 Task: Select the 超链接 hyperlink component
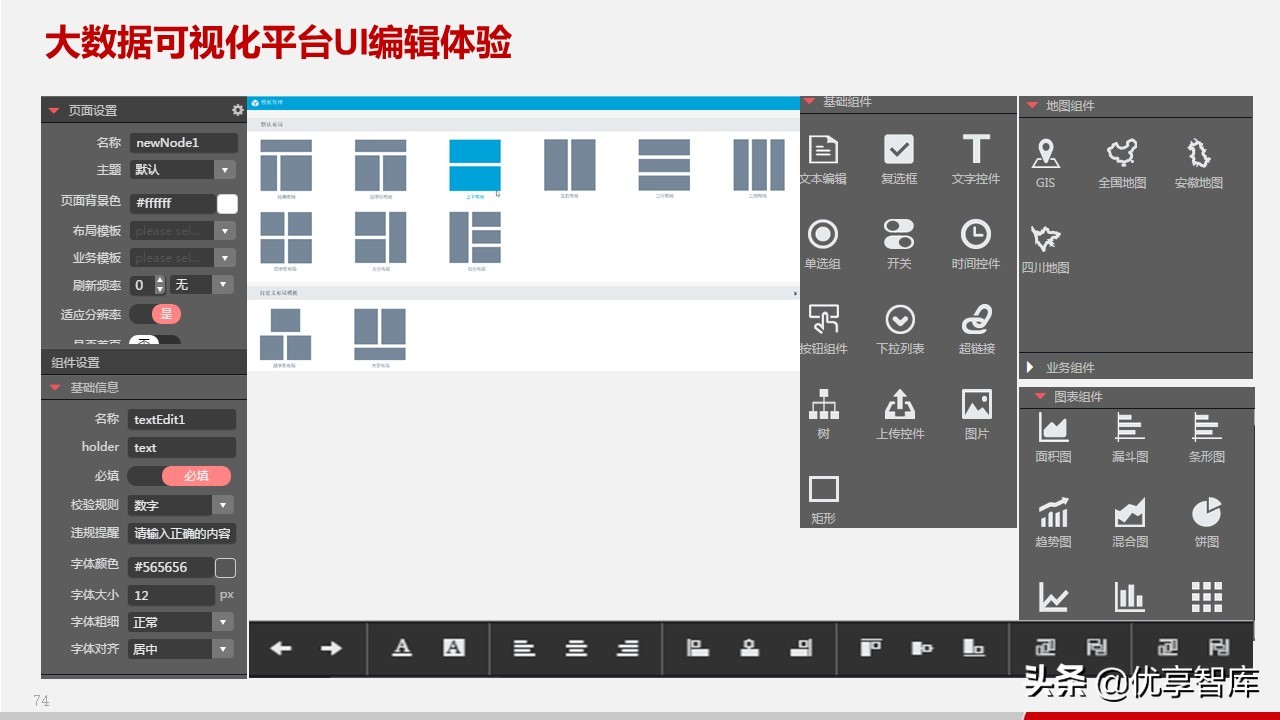[x=976, y=328]
